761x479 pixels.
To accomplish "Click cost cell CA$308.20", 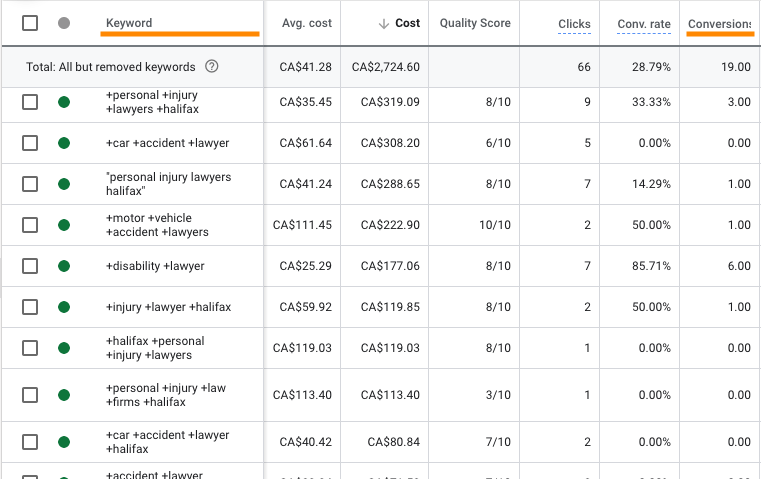I will tap(390, 143).
